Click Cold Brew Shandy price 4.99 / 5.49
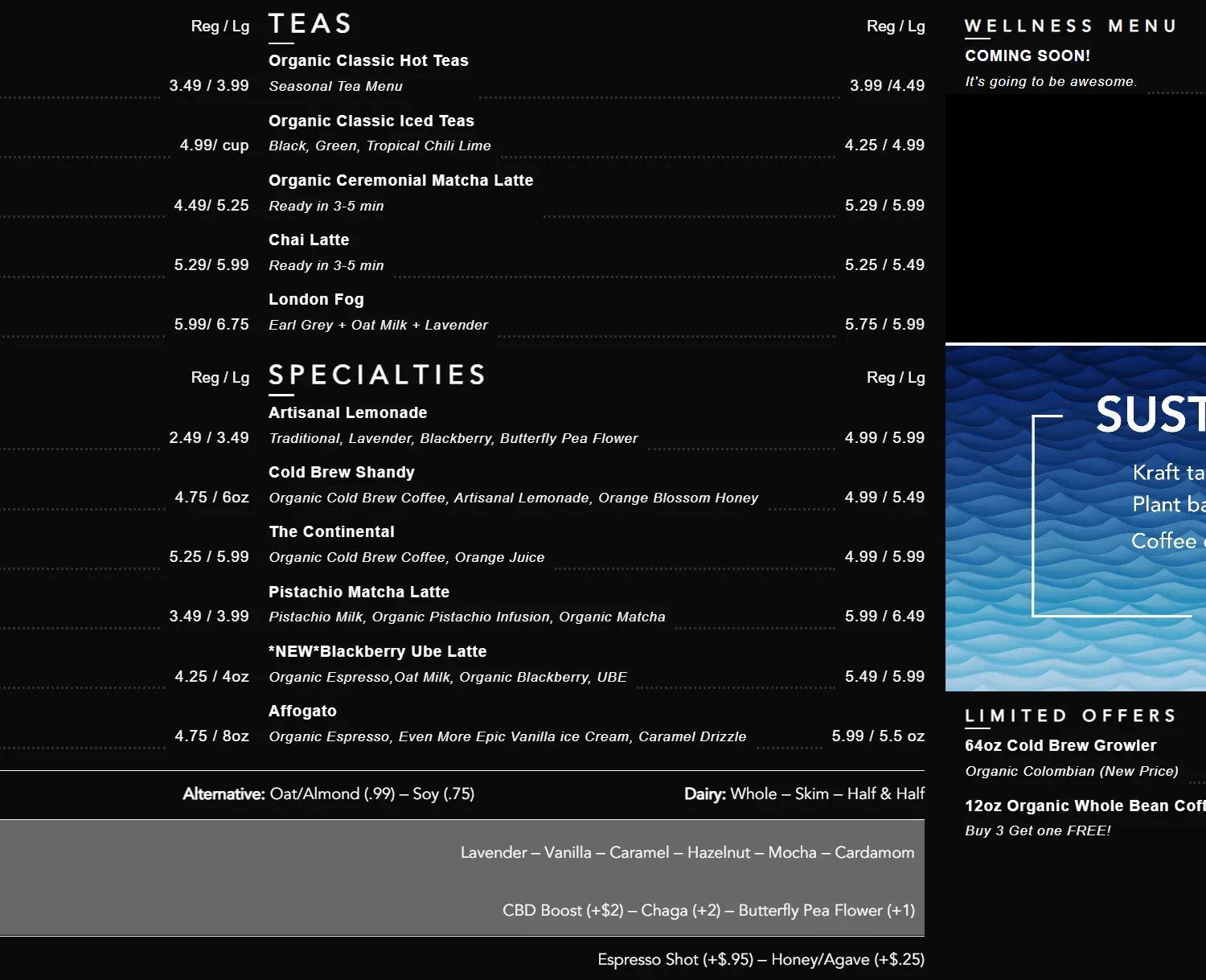Viewport: 1206px width, 980px height. (x=884, y=497)
